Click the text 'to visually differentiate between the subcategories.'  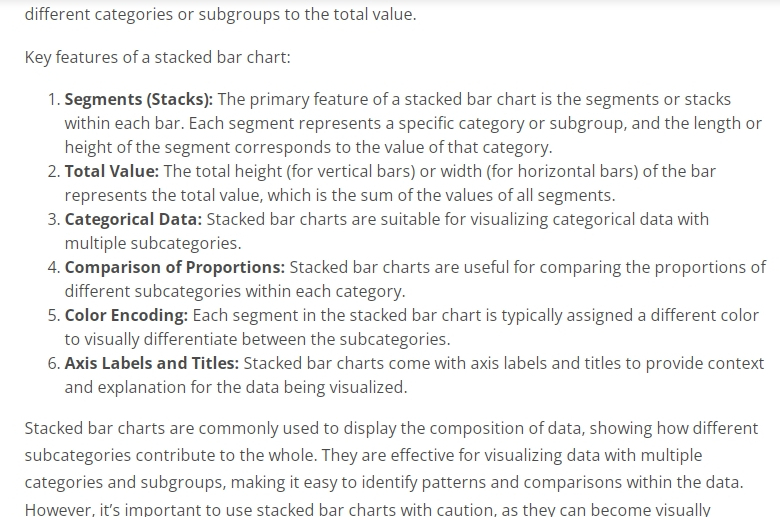coord(257,339)
